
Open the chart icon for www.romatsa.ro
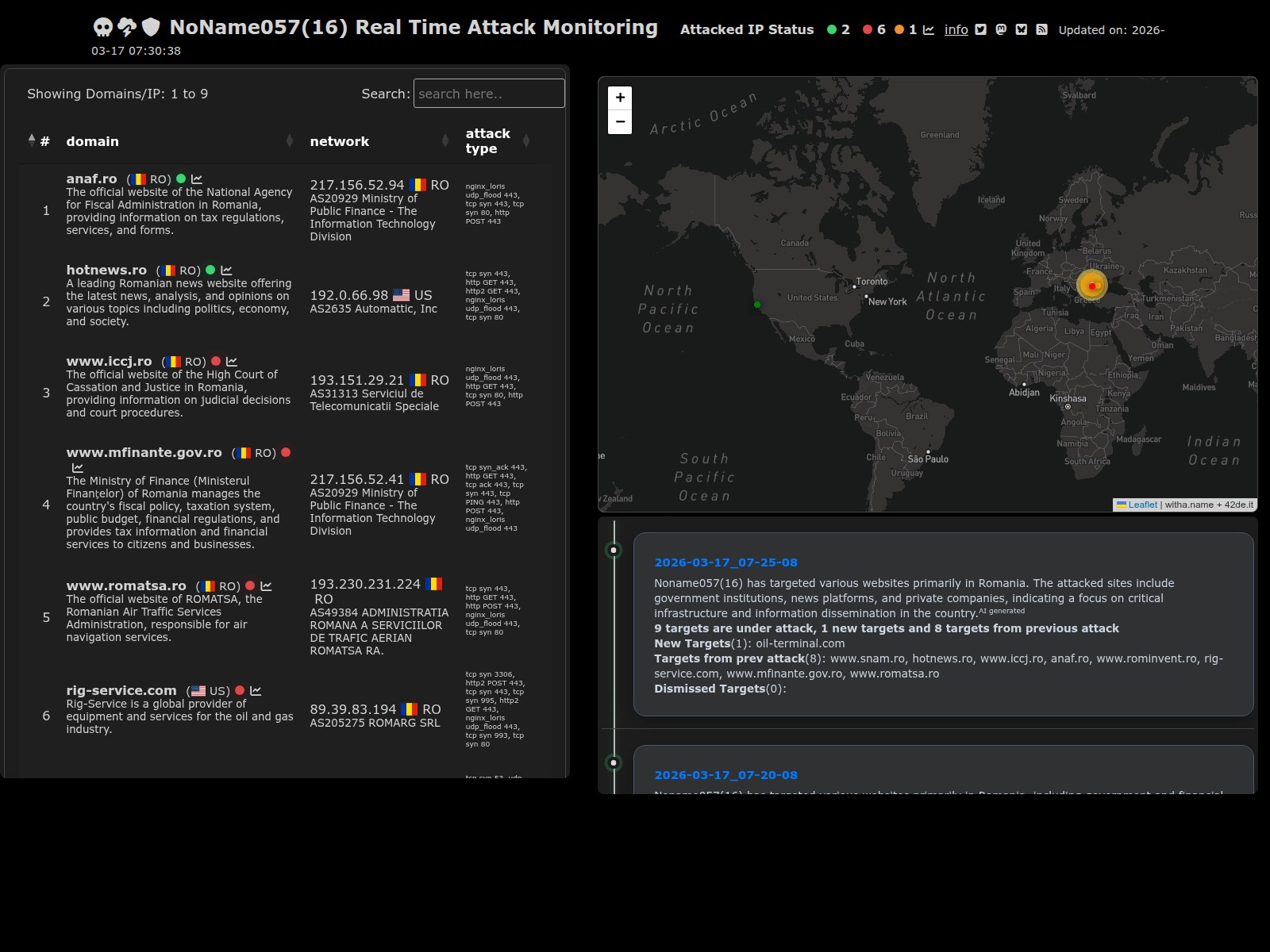(x=266, y=586)
